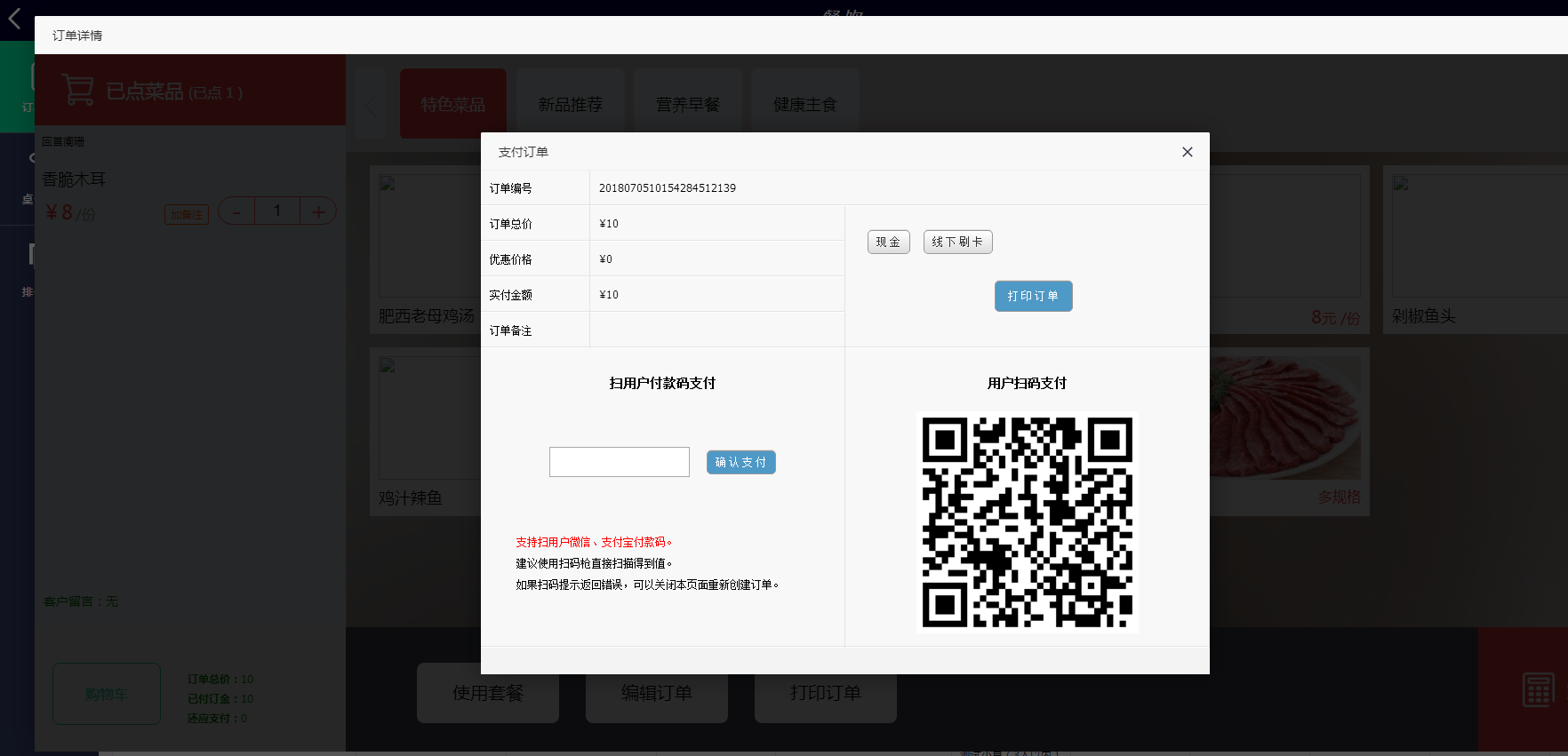Click the blue 打印订单 button in dialog
Image resolution: width=1568 pixels, height=756 pixels.
[1033, 296]
